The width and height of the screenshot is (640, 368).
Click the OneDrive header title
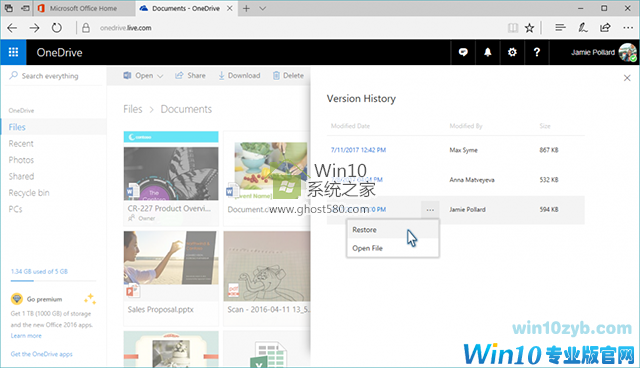click(60, 52)
